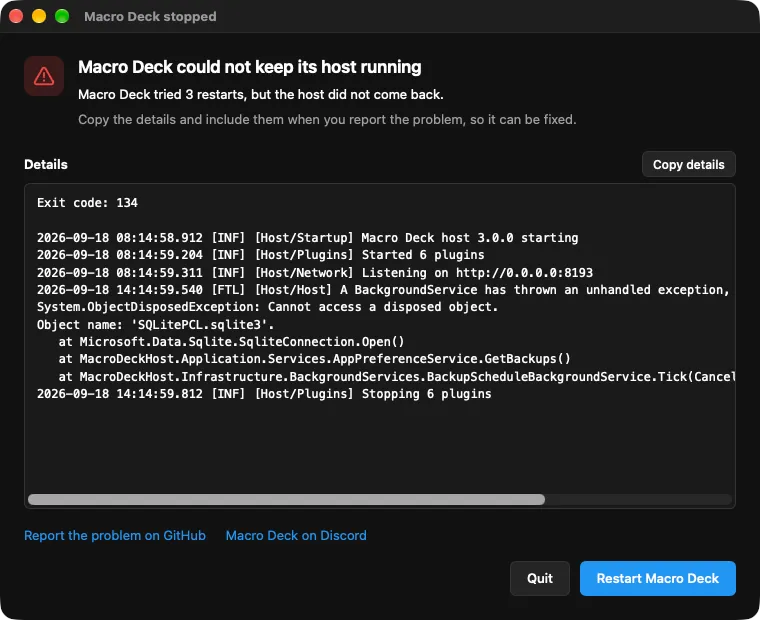
Task: Copy the crash details to clipboard
Action: click(x=688, y=164)
